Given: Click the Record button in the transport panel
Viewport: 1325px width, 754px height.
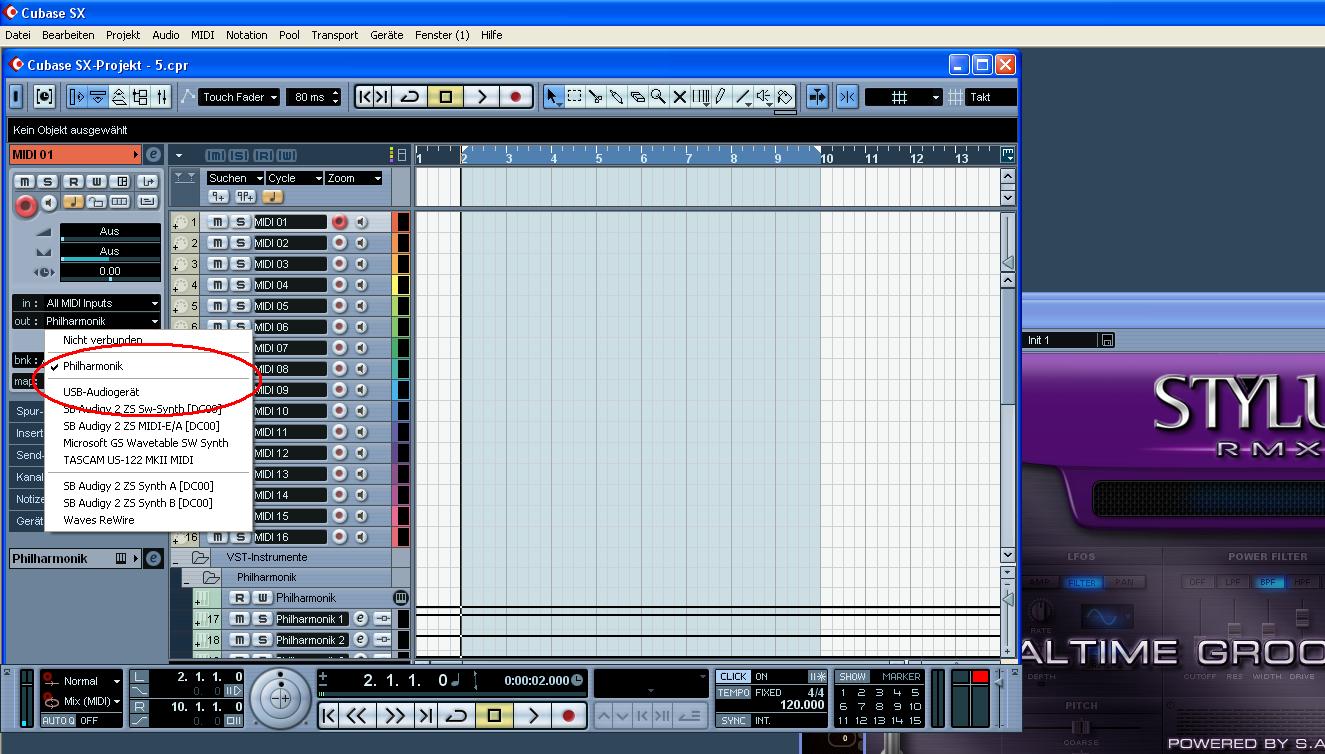Looking at the screenshot, I should [568, 716].
